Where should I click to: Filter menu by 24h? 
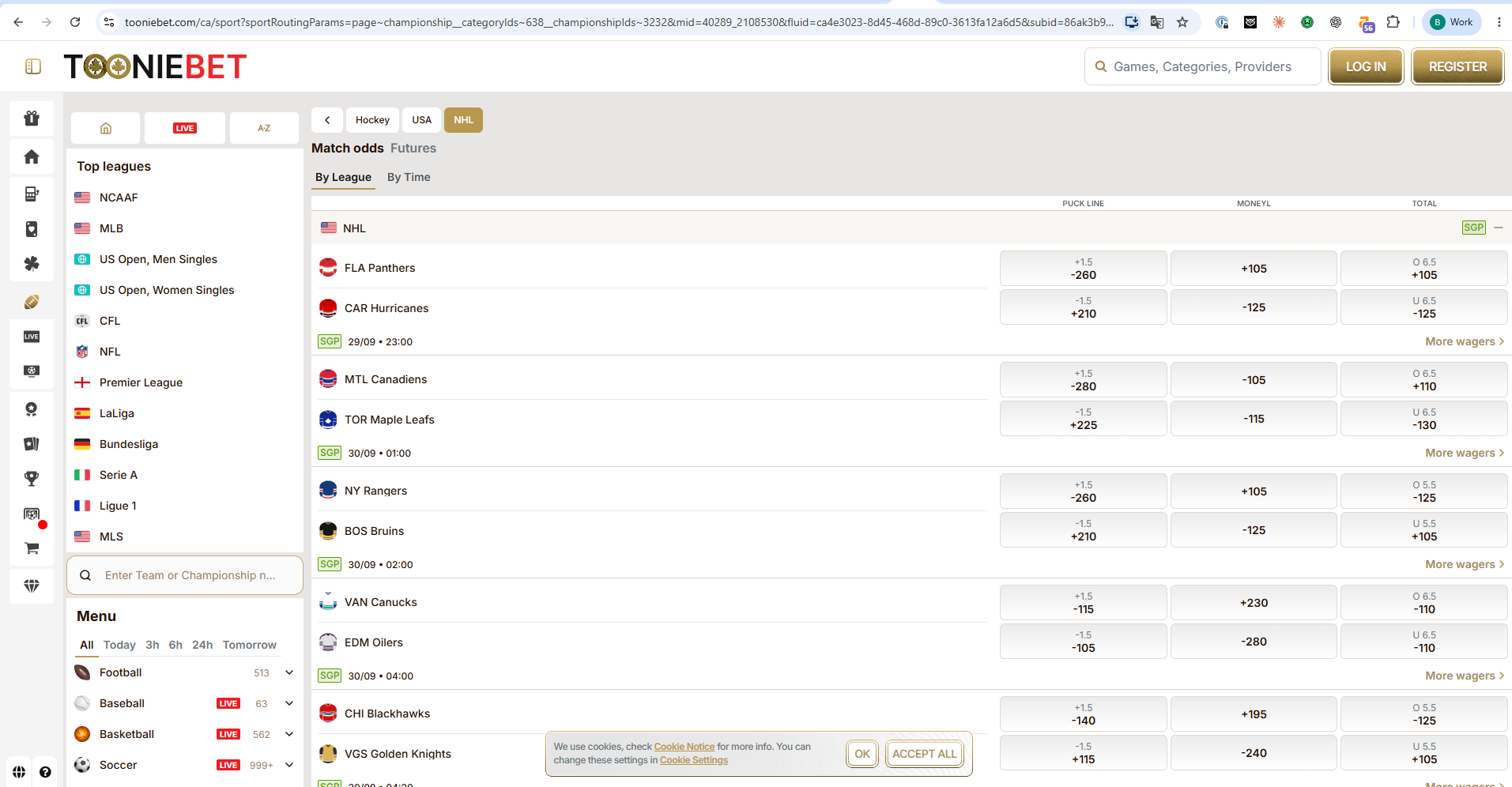pyautogui.click(x=202, y=645)
